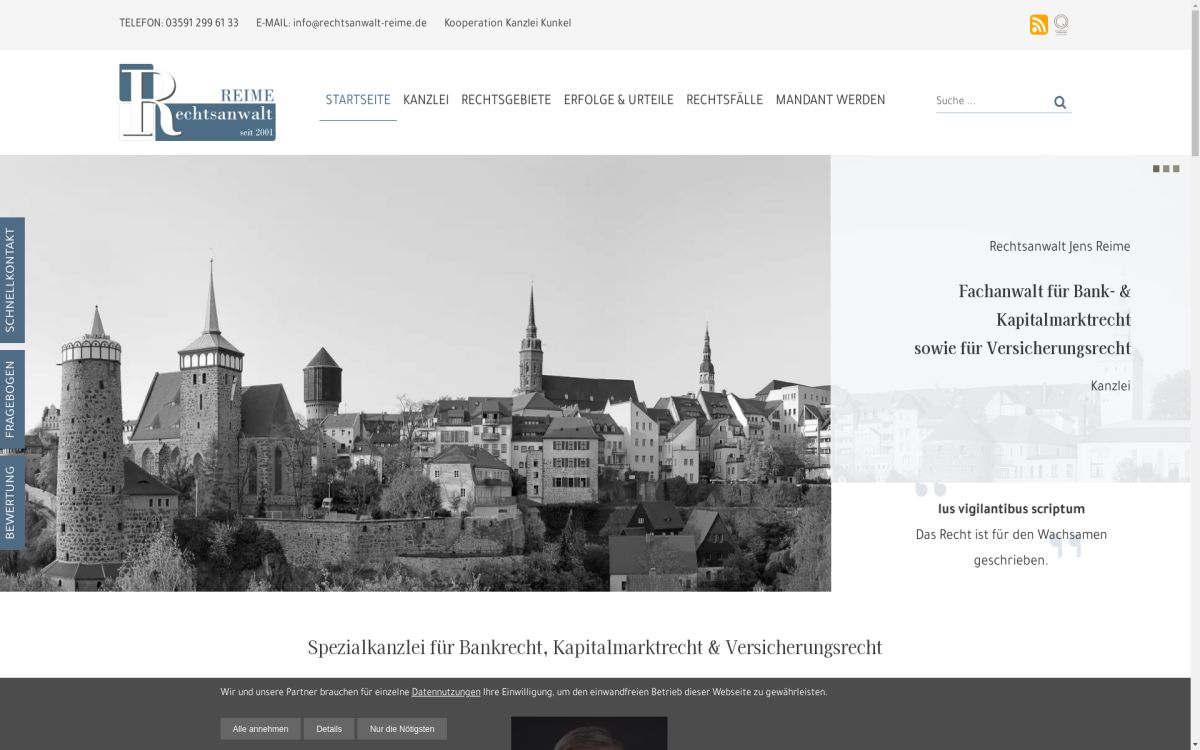Click the Rechtsanwalt Reime logo

197,102
